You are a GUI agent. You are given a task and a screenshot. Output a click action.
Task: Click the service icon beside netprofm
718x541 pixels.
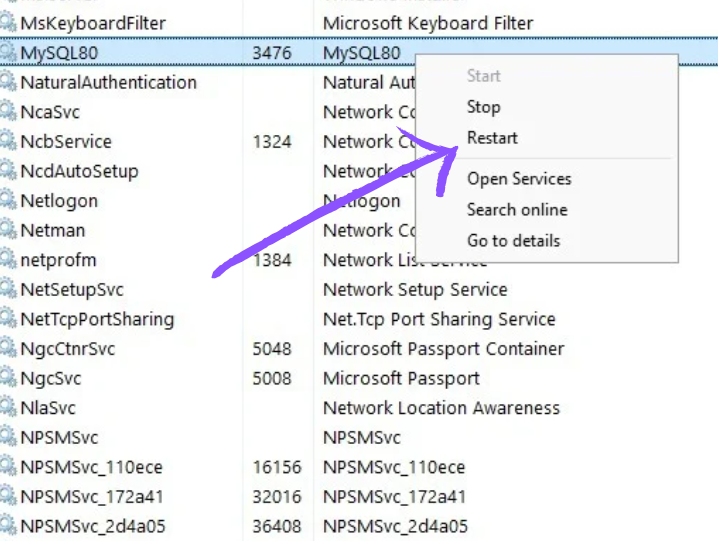9,260
